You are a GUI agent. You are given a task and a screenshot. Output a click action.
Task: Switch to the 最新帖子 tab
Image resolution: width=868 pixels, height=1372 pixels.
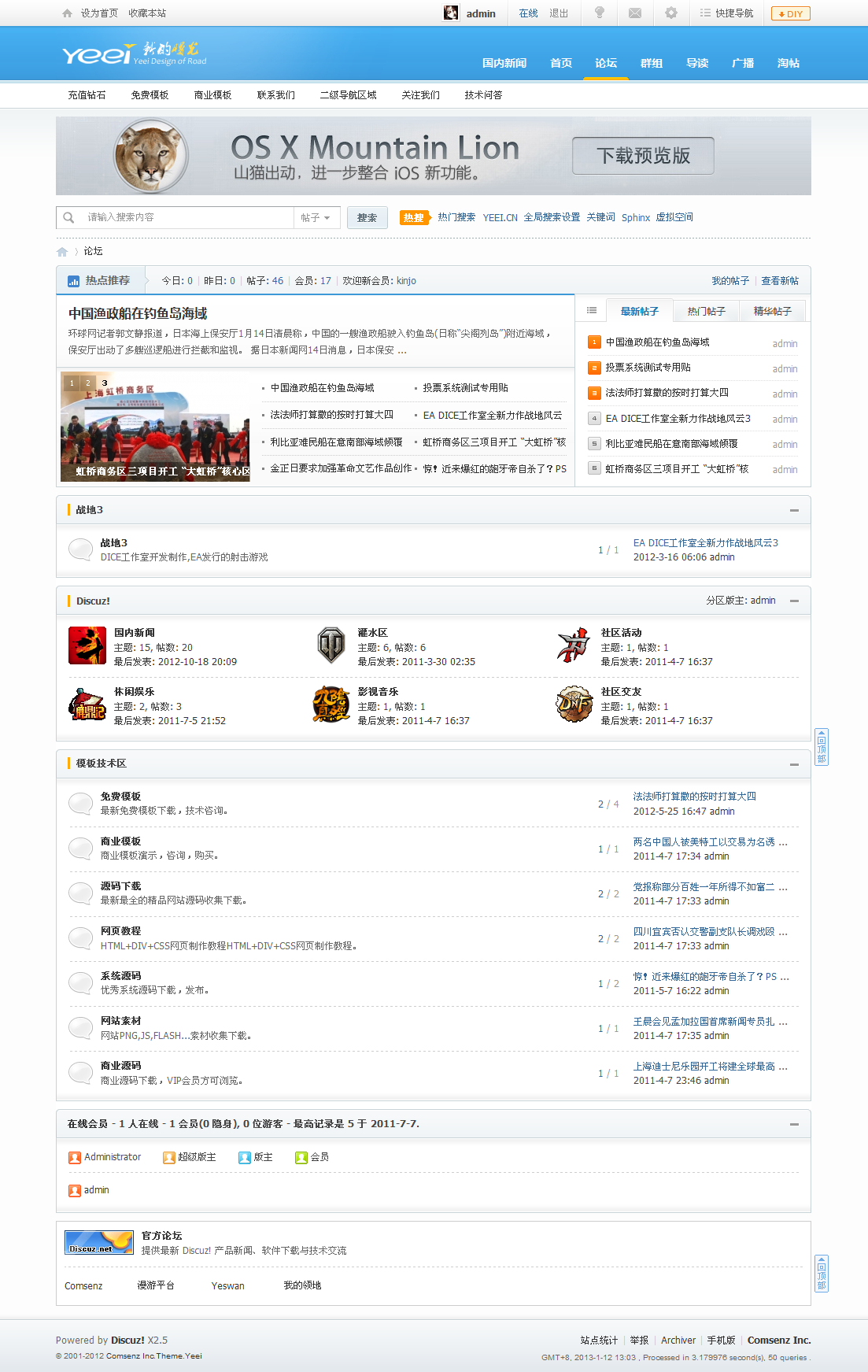click(x=639, y=311)
